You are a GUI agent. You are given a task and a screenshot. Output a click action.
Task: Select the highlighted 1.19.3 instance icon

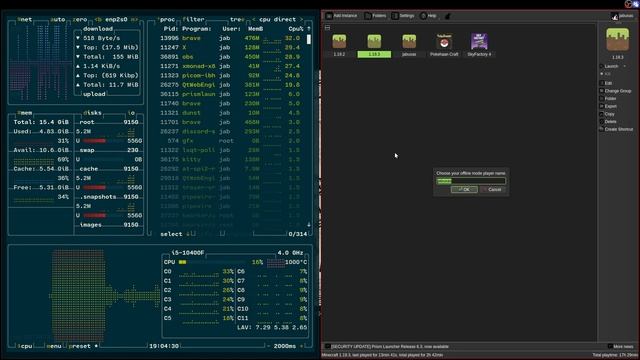[374, 41]
